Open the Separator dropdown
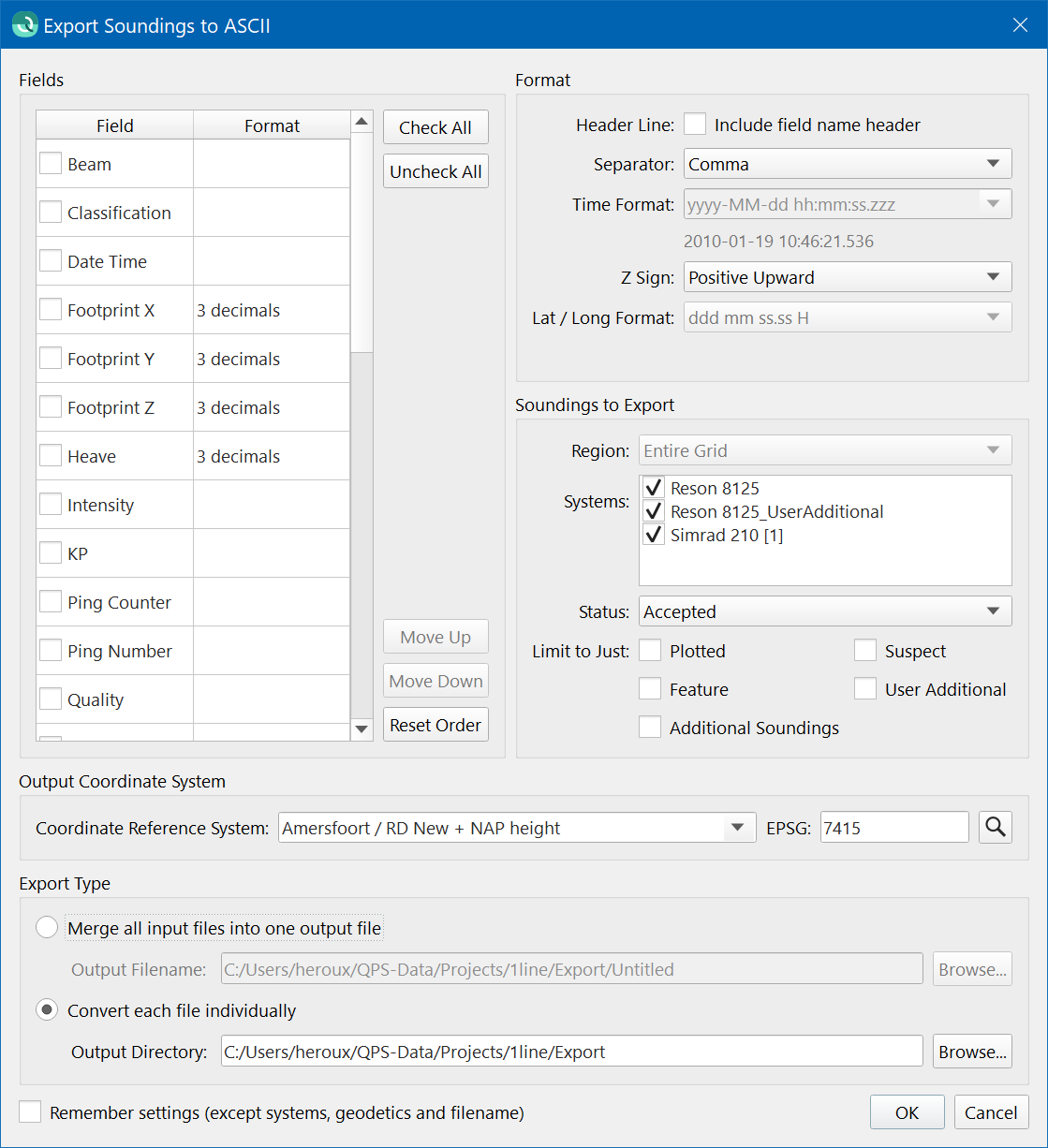This screenshot has width=1048, height=1148. (848, 164)
